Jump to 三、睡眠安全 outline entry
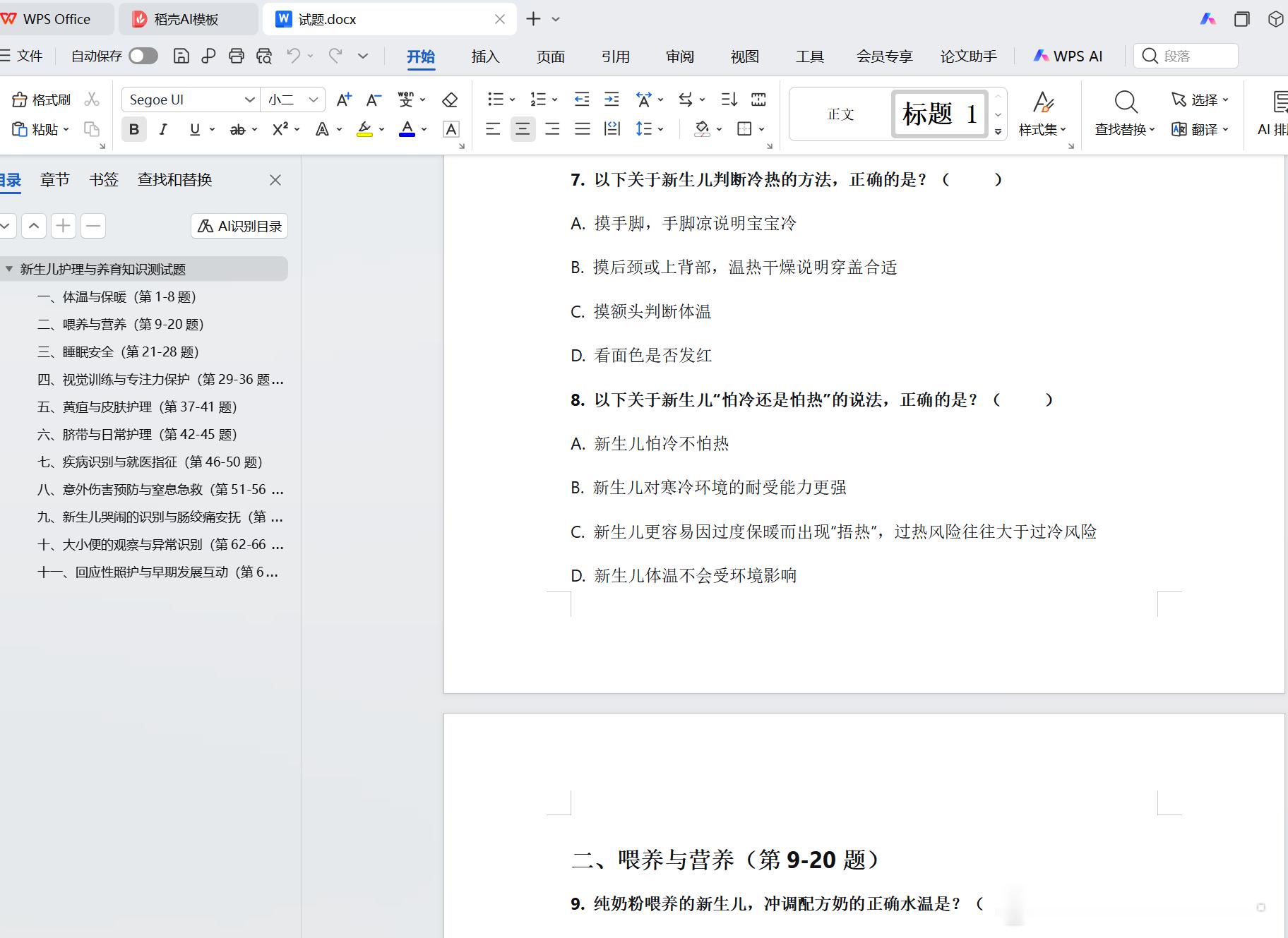The image size is (1288, 938). point(119,351)
